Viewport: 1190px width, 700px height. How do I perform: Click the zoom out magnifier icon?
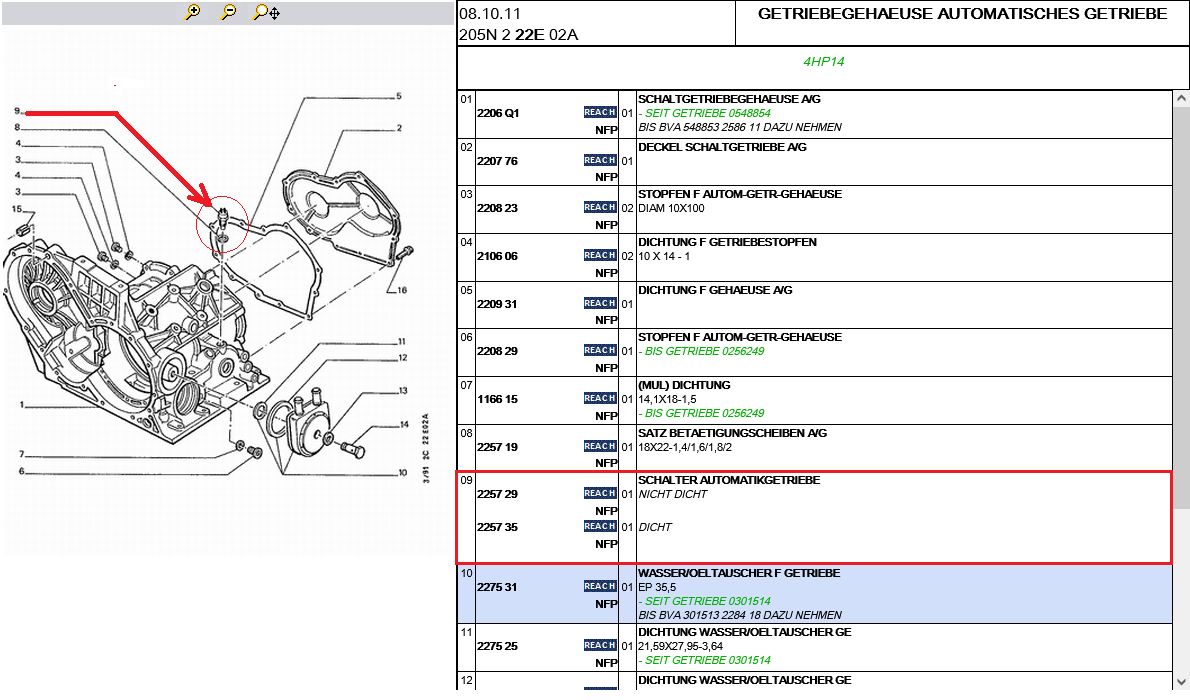coord(228,12)
